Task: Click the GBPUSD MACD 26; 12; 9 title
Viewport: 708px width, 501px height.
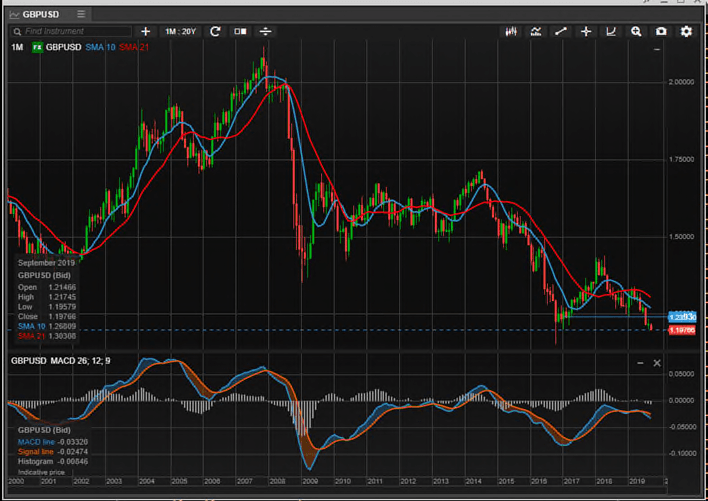Action: tap(61, 361)
